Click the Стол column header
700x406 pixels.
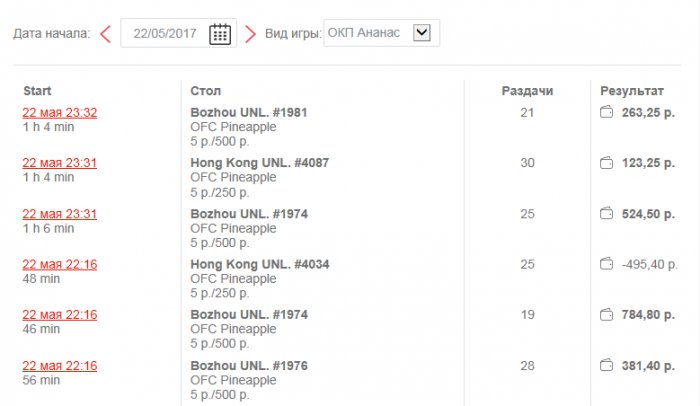click(206, 91)
